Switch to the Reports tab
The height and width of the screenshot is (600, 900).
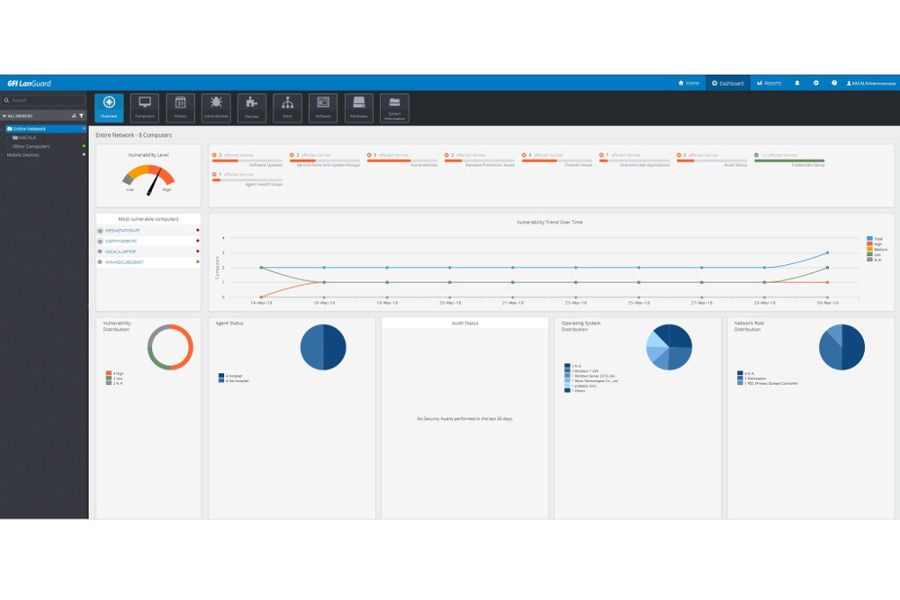[769, 83]
